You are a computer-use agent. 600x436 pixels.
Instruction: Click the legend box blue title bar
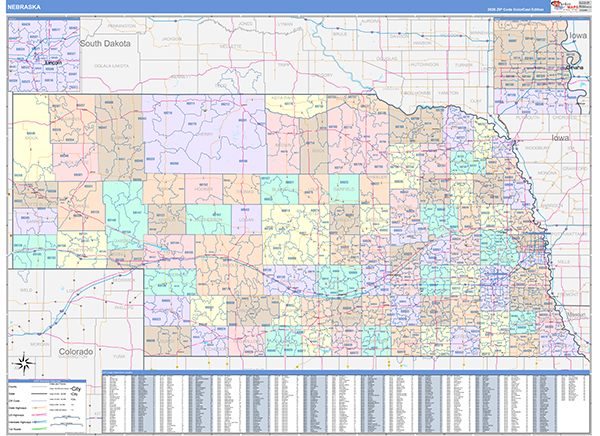click(x=47, y=381)
